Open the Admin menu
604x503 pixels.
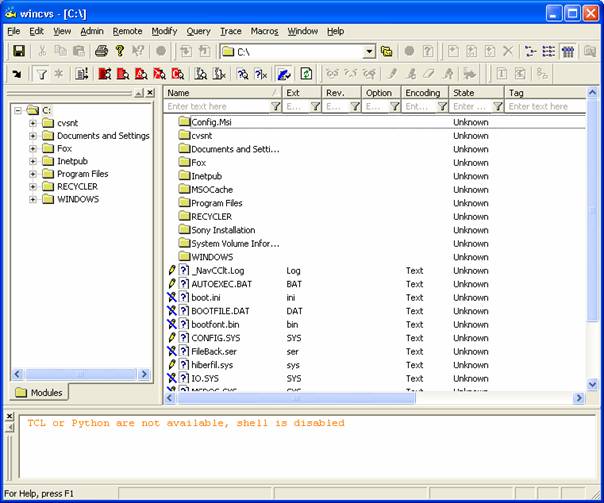click(91, 31)
